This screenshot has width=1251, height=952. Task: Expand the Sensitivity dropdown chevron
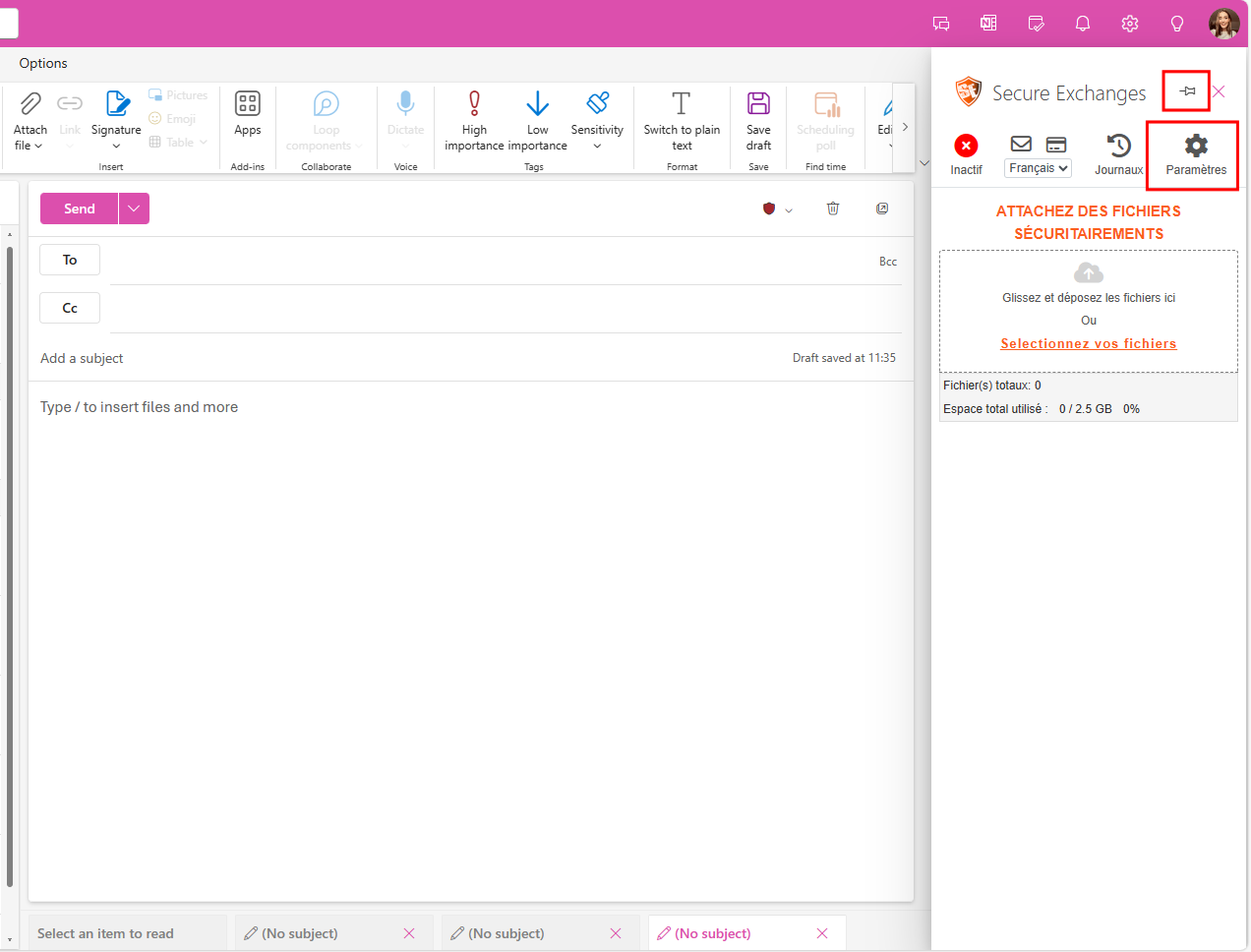(x=597, y=147)
